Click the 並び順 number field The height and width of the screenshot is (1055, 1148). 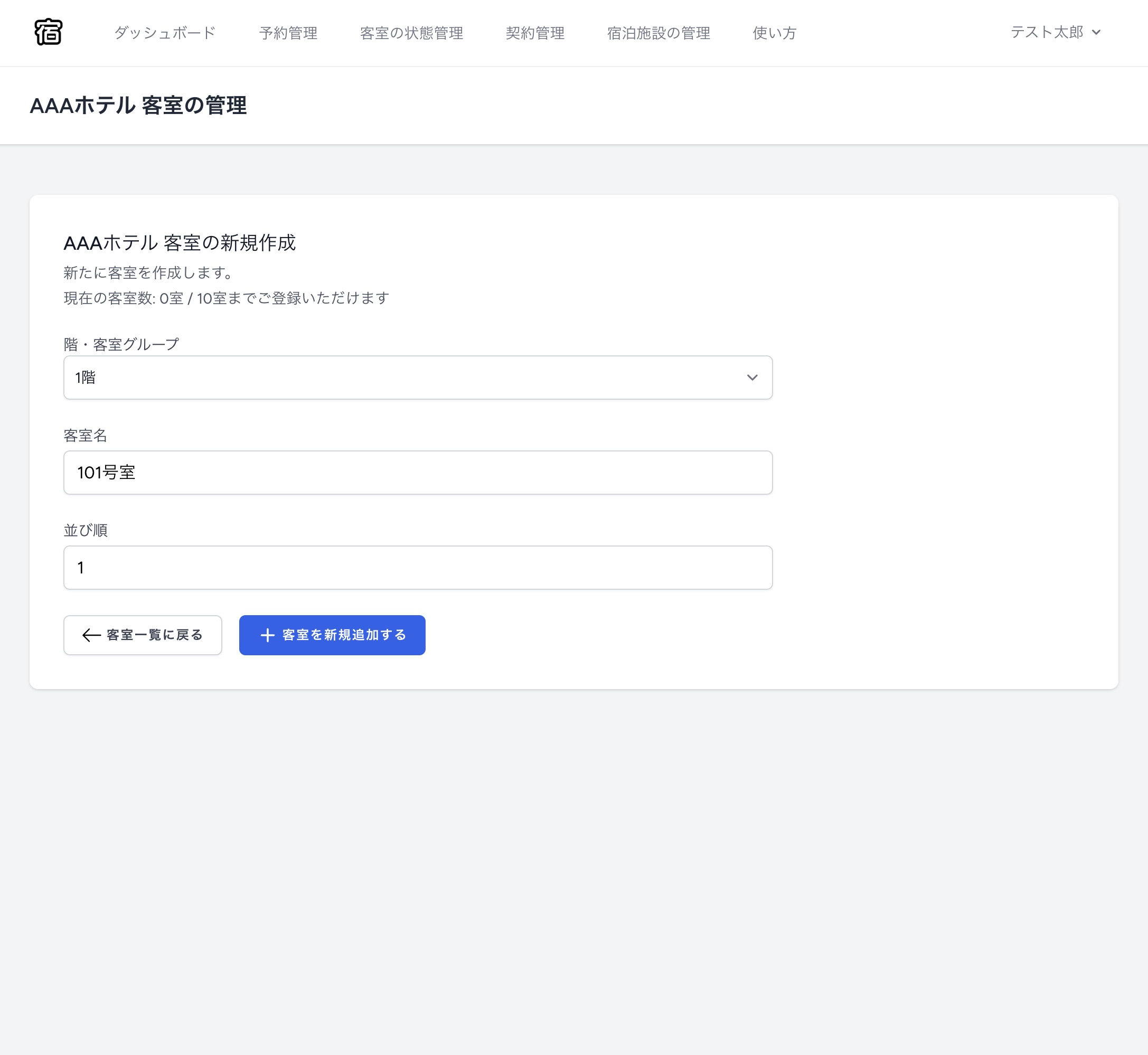pyautogui.click(x=417, y=567)
